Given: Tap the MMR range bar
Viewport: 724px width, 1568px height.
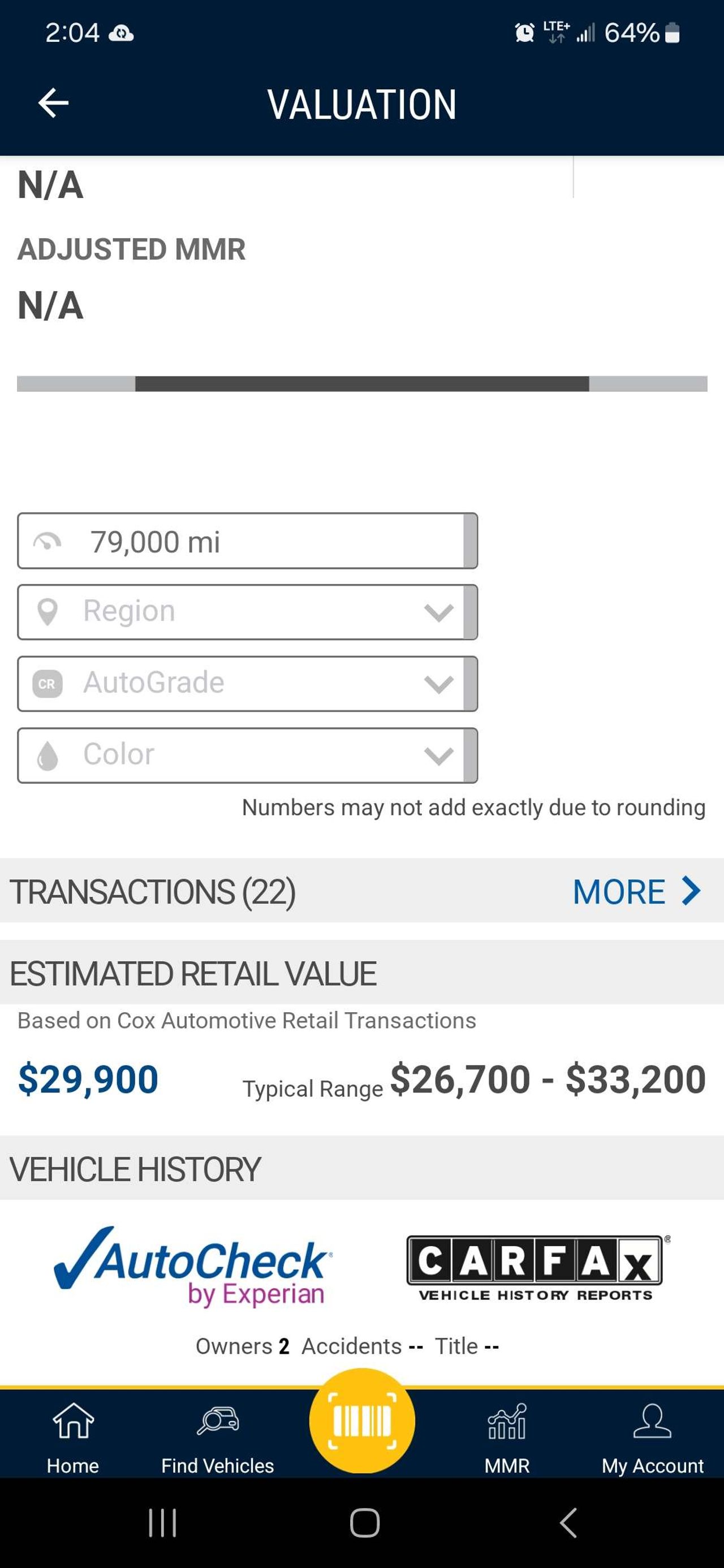Looking at the screenshot, I should (x=361, y=384).
